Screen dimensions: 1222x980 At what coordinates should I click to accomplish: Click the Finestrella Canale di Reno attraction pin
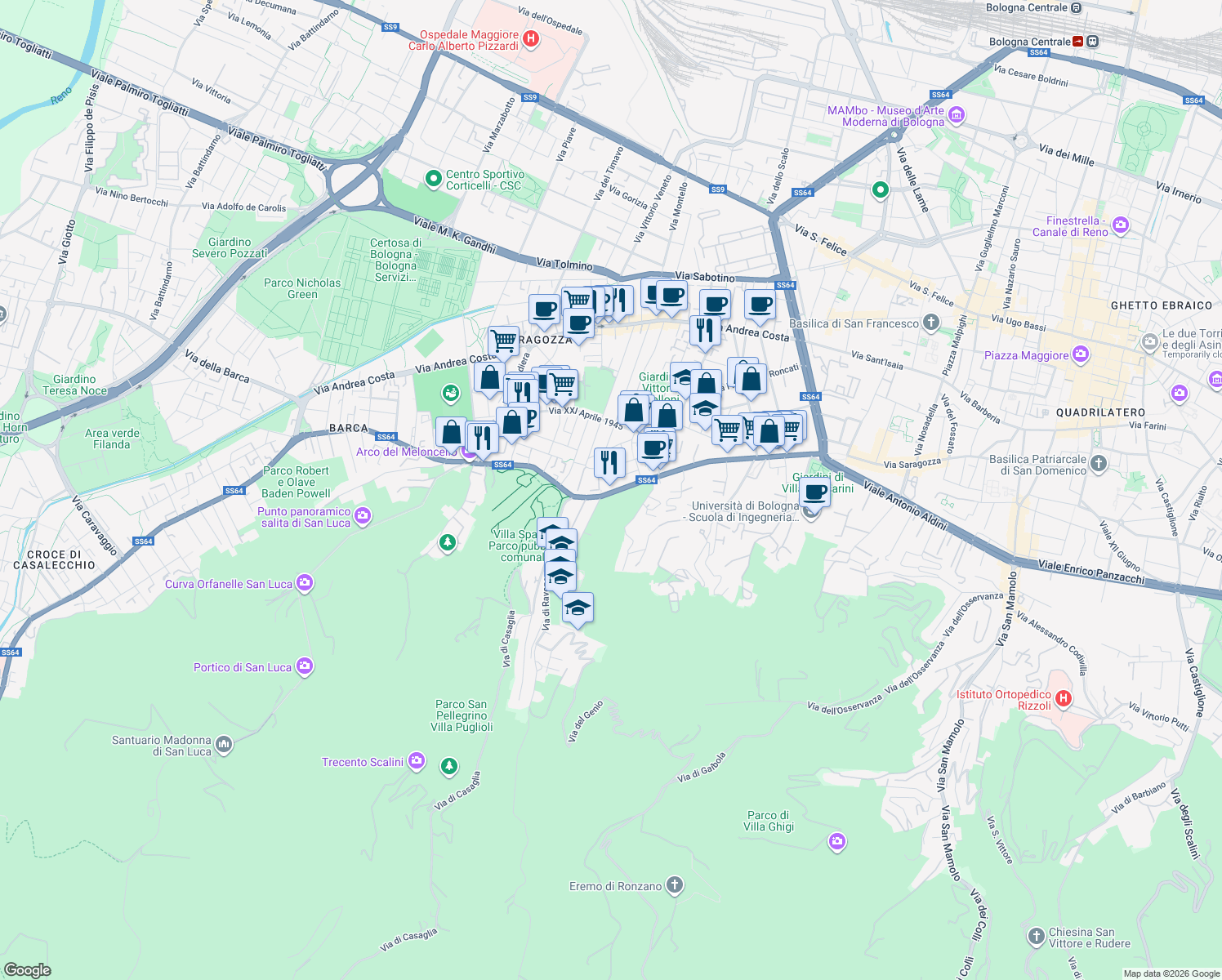pyautogui.click(x=1122, y=226)
